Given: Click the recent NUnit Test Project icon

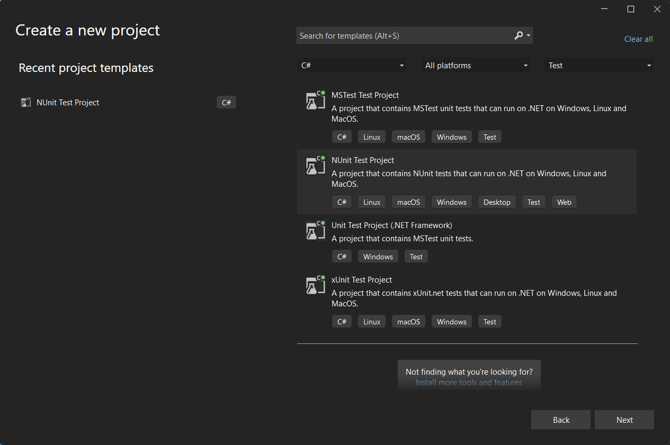Looking at the screenshot, I should tap(26, 102).
